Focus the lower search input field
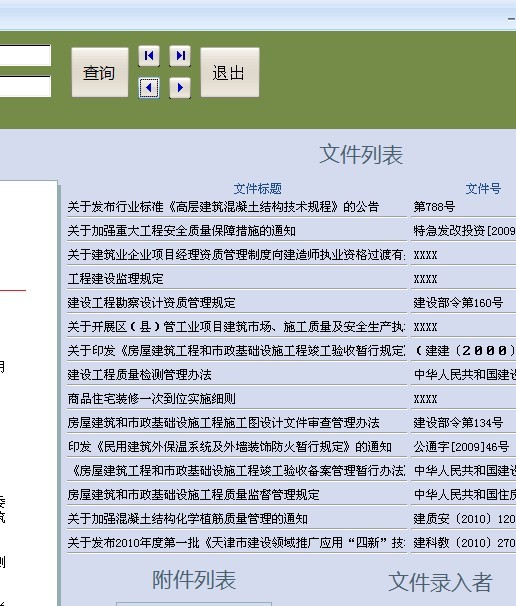516x606 pixels. [25, 86]
